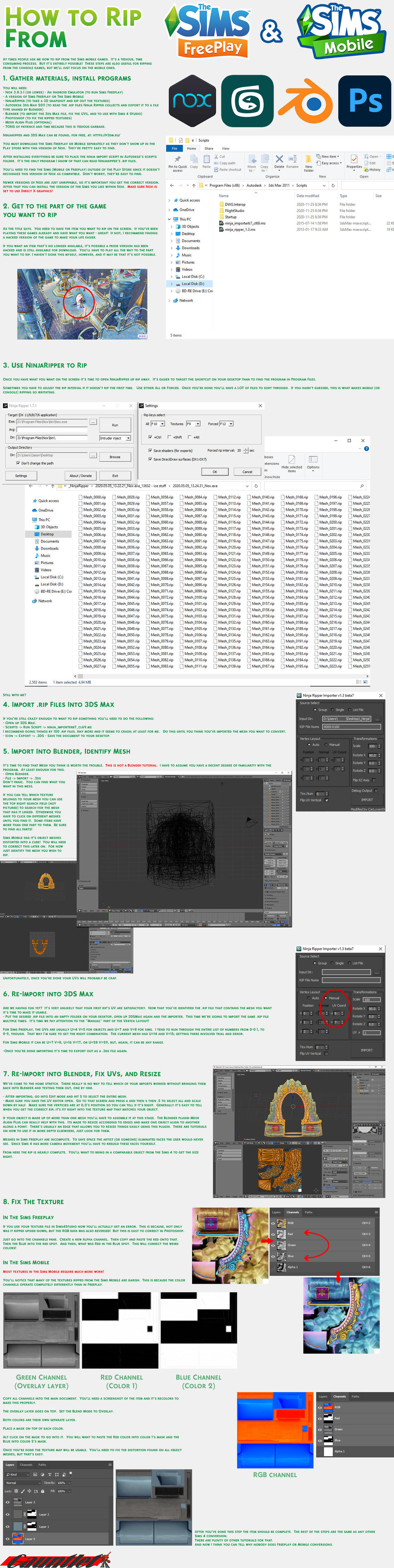Viewport: 394px width, 1568px height.
Task: Open Paths tab in panel showing Ctrl+2 shortcuts
Action: pos(308,1212)
